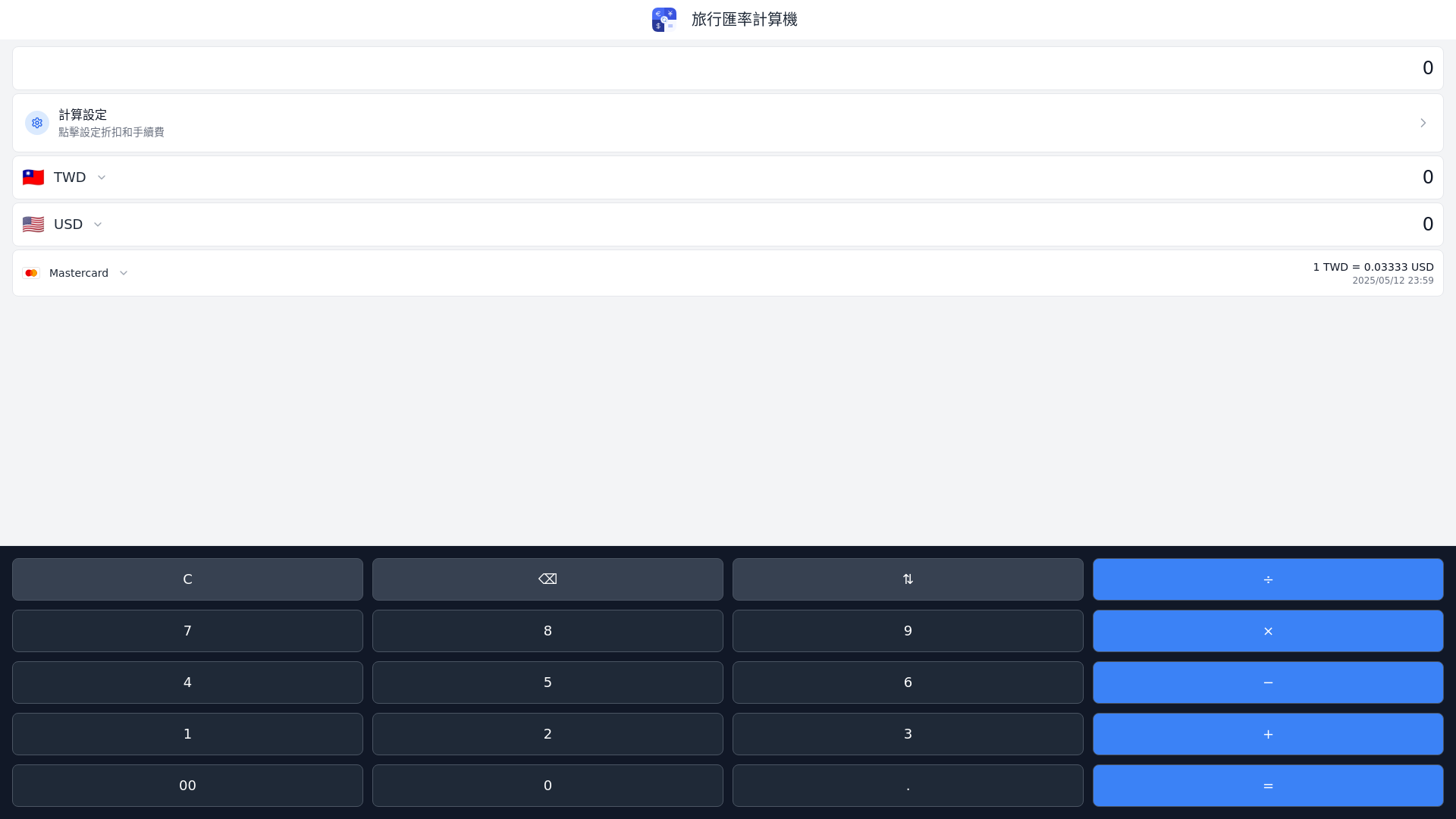Tap the 1 key on keypad

click(x=187, y=734)
